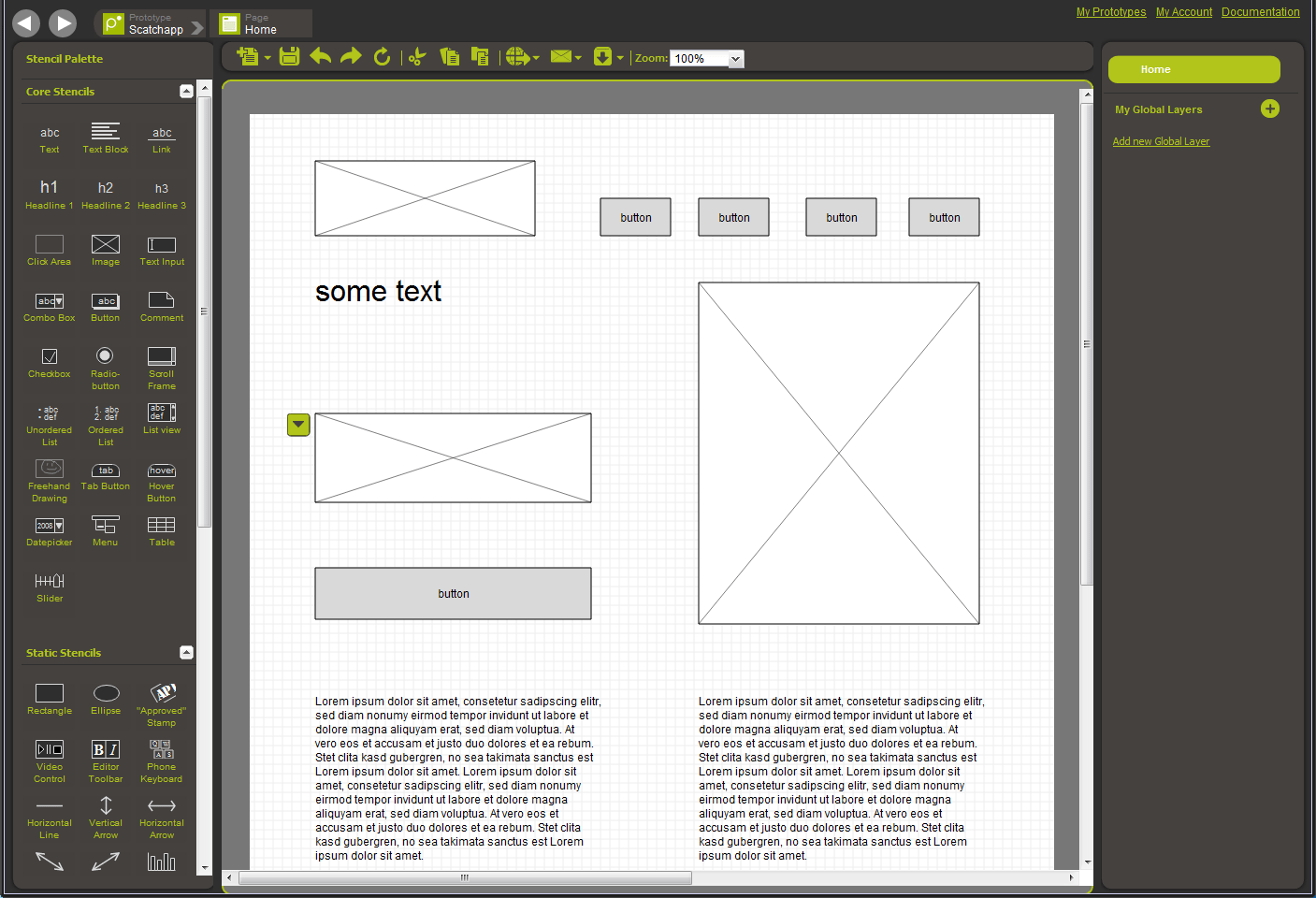Open the Zoom level dropdown
Image resolution: width=1316 pixels, height=898 pixels.
(x=735, y=59)
